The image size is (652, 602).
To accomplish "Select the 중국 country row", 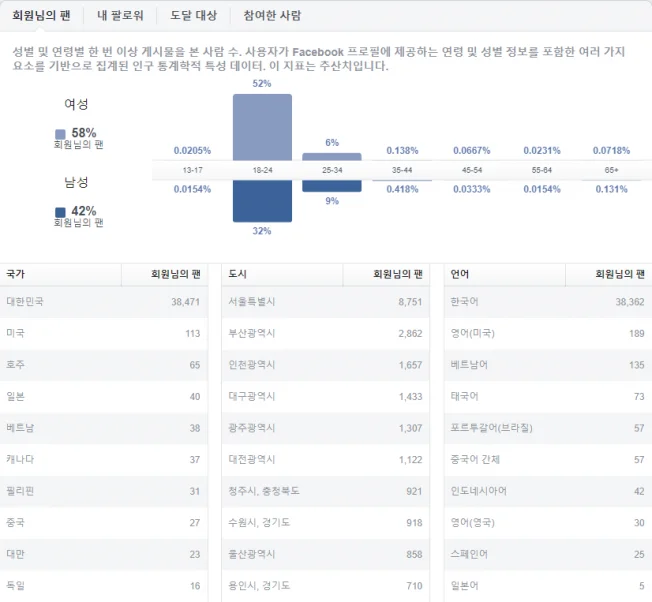I will coord(104,523).
